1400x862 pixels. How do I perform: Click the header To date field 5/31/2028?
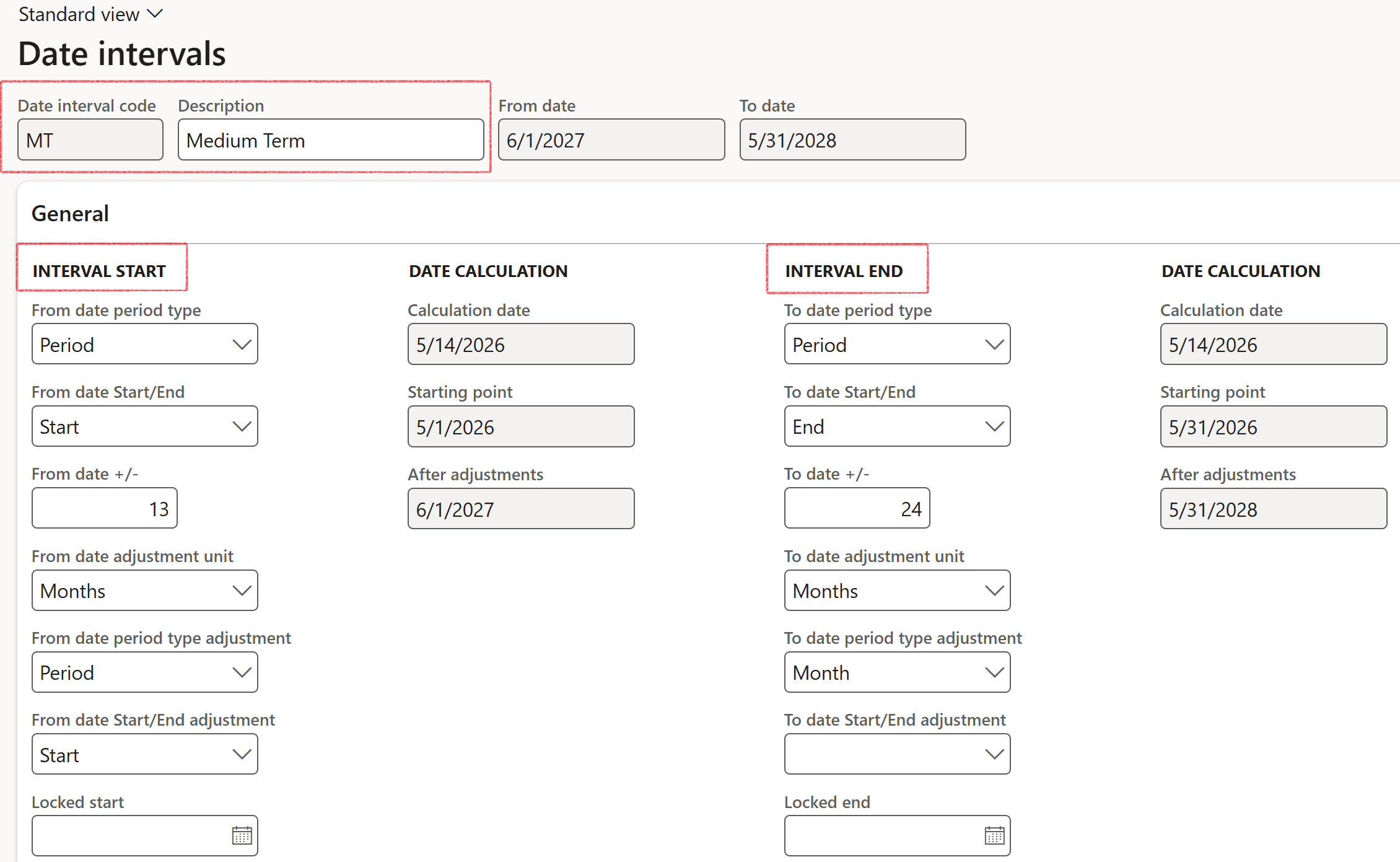[x=852, y=140]
